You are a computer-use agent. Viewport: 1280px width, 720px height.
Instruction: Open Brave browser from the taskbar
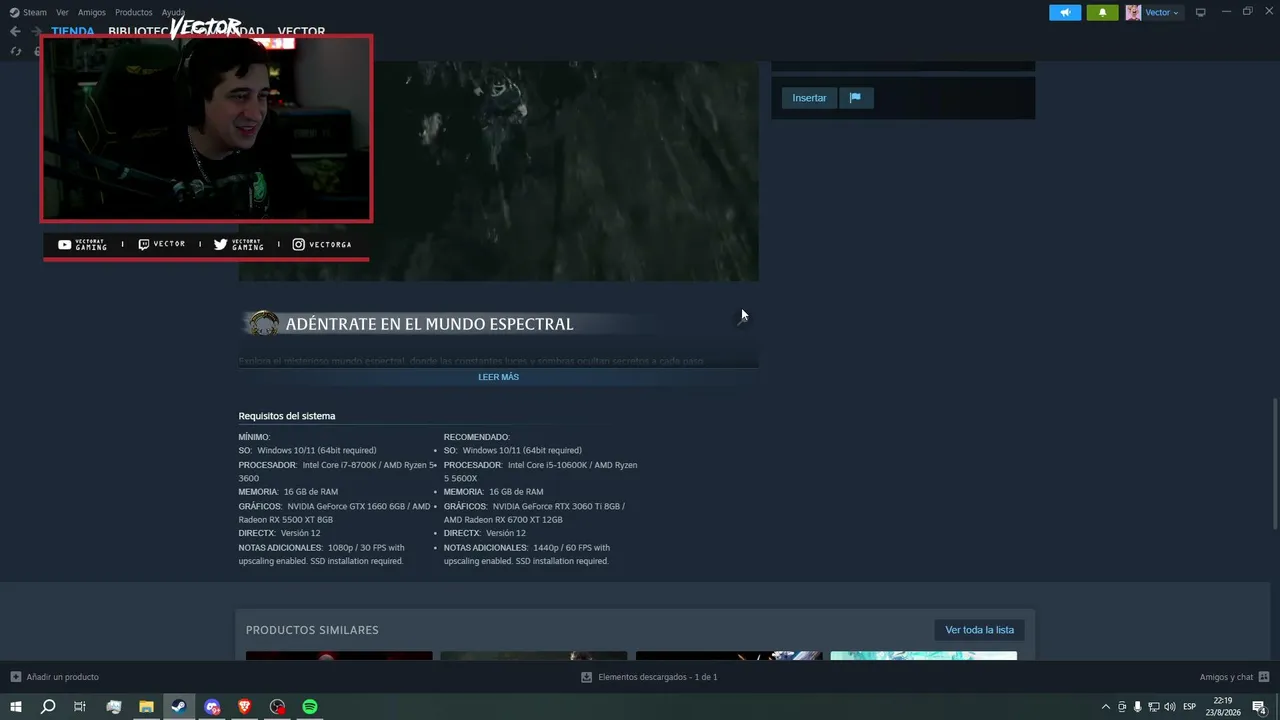[x=245, y=707]
